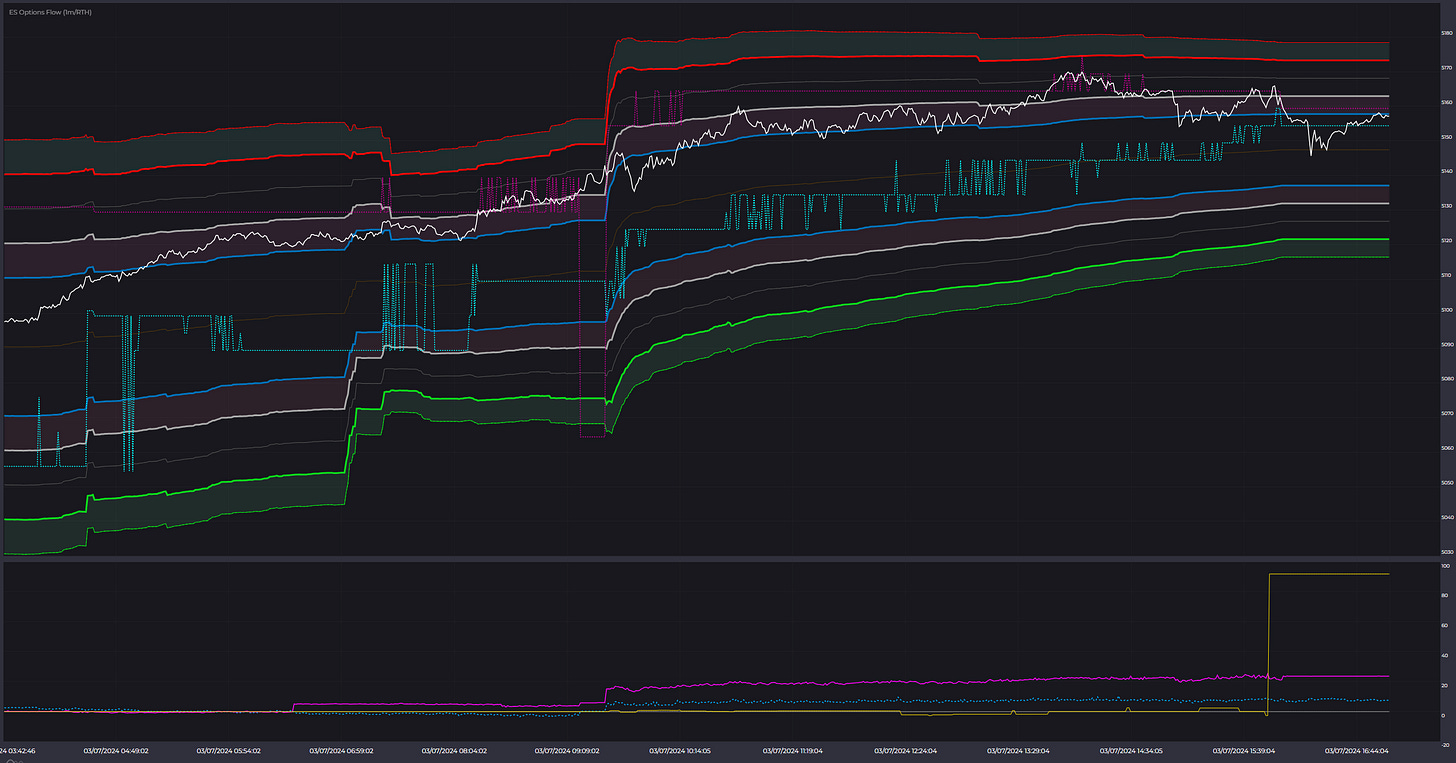Click the 03/07/2024 12:24:04 time label
The height and width of the screenshot is (763, 1456).
click(905, 750)
